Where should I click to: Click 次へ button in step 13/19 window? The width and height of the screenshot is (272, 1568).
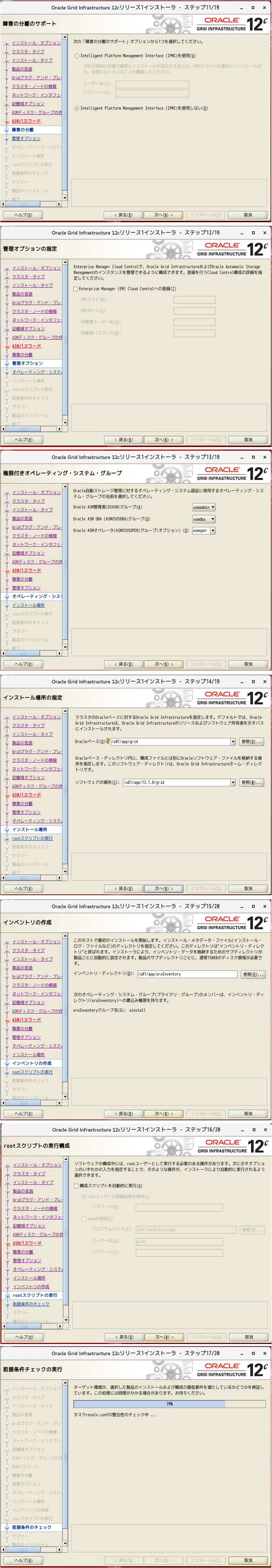click(x=163, y=664)
